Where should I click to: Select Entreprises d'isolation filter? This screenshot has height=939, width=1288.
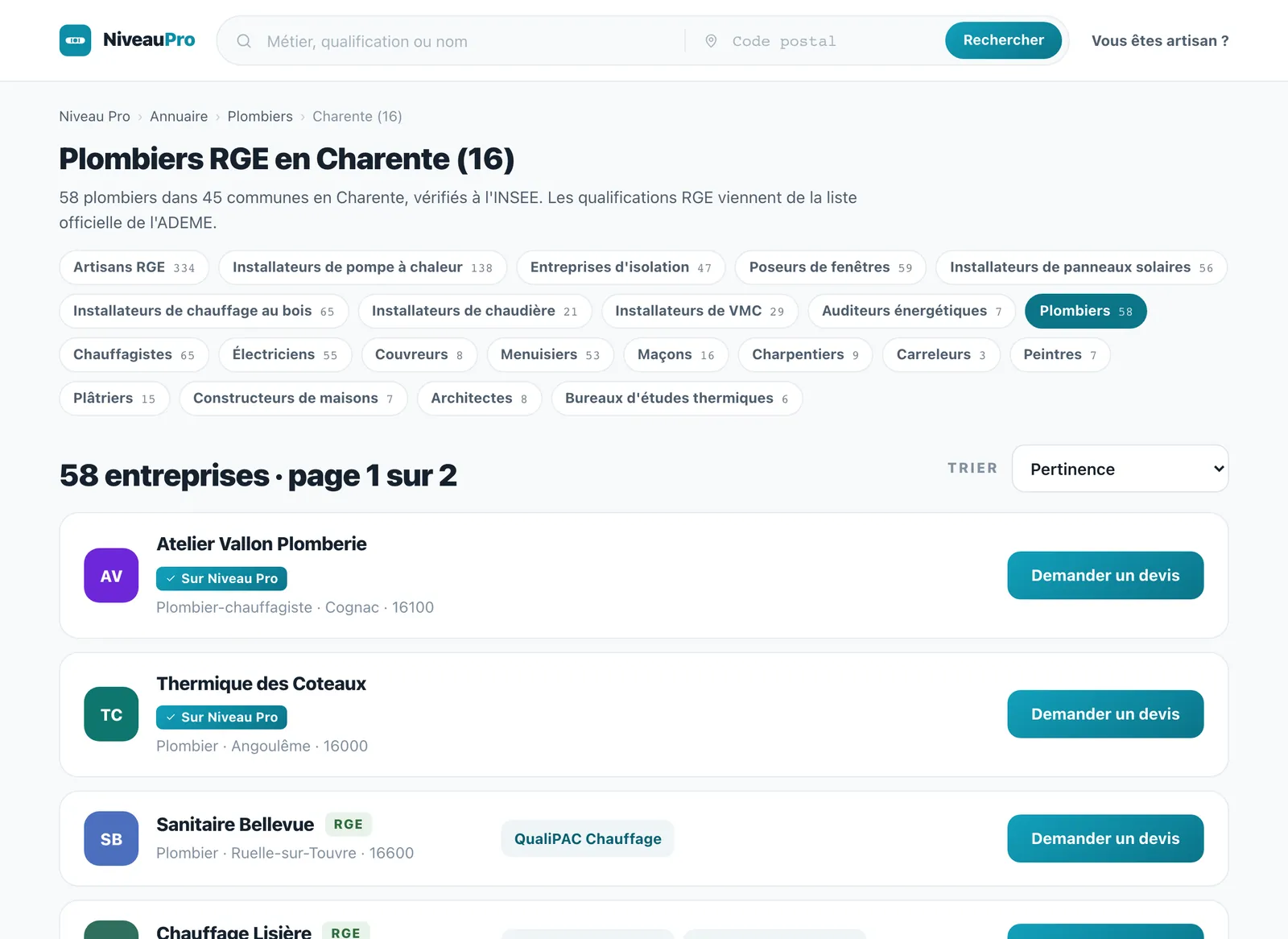click(621, 267)
